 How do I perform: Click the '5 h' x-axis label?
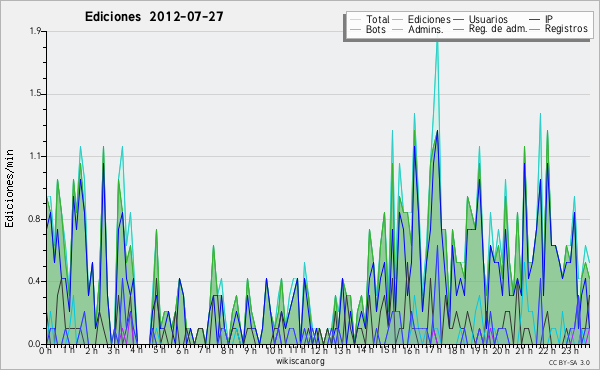pyautogui.click(x=159, y=350)
